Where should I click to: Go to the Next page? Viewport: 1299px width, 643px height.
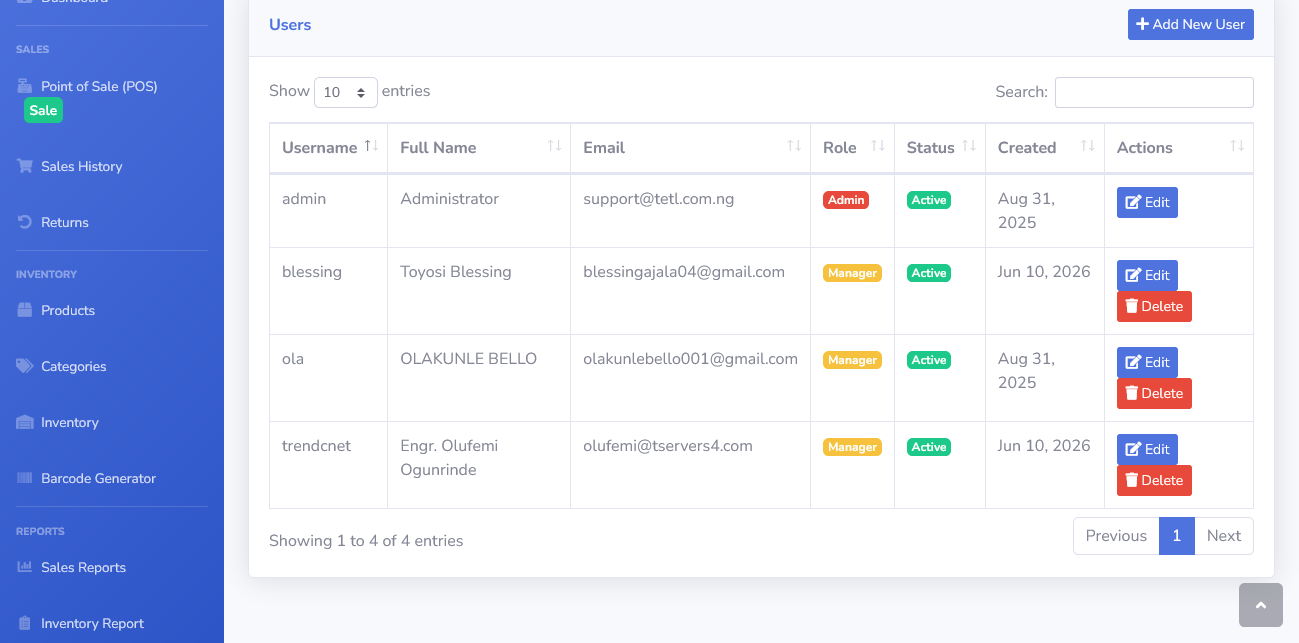point(1224,536)
